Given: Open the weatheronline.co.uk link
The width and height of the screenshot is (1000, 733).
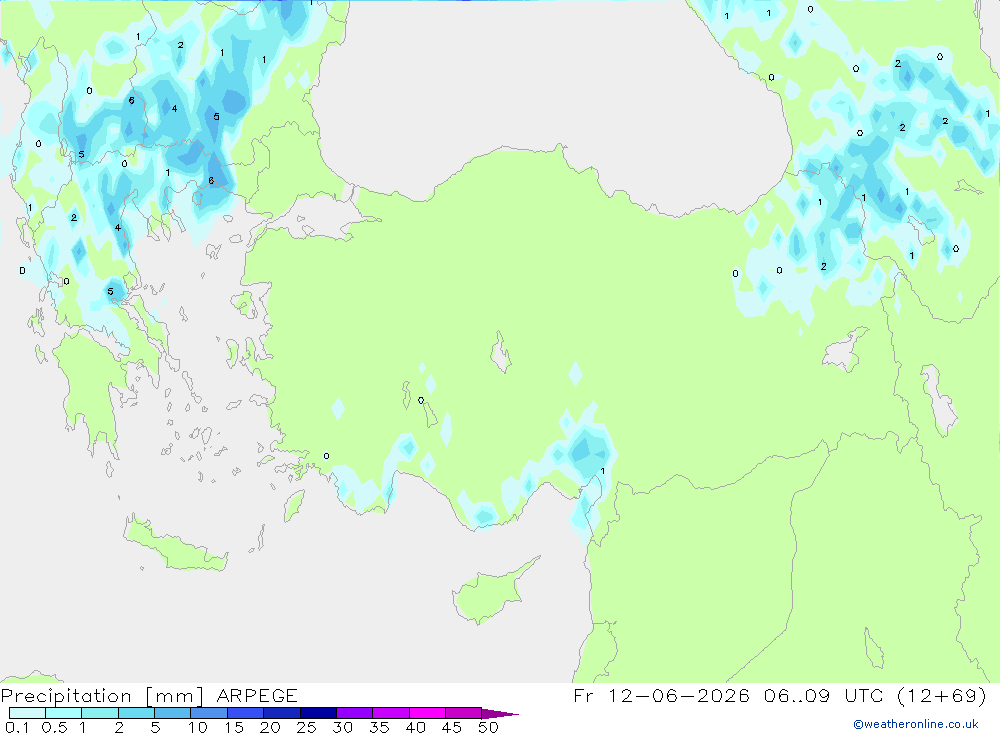Looking at the screenshot, I should click(x=916, y=724).
